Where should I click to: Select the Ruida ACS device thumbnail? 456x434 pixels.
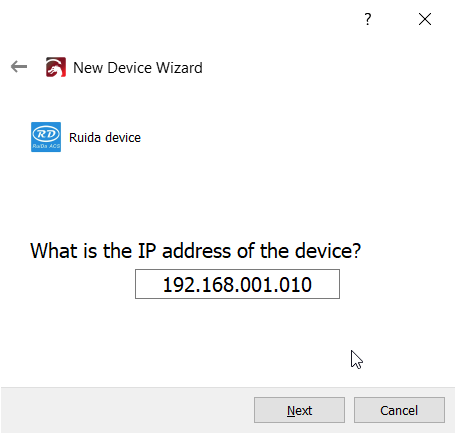(46, 137)
